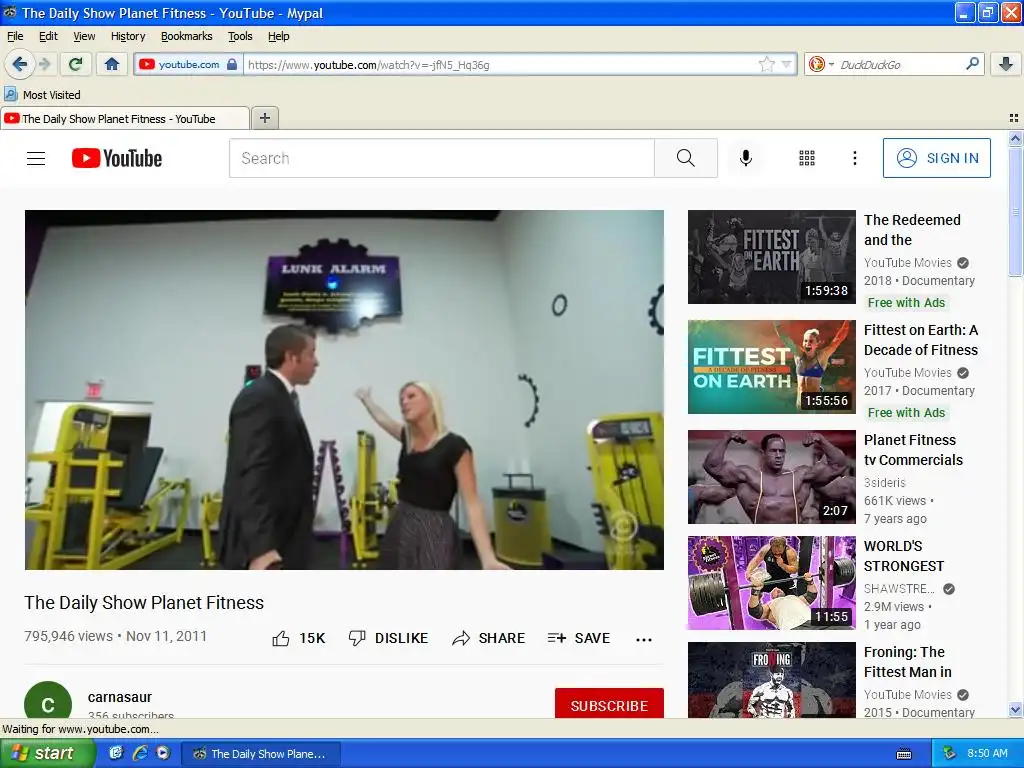Launch the media player quick launch icon
1024x768 pixels.
[x=163, y=753]
